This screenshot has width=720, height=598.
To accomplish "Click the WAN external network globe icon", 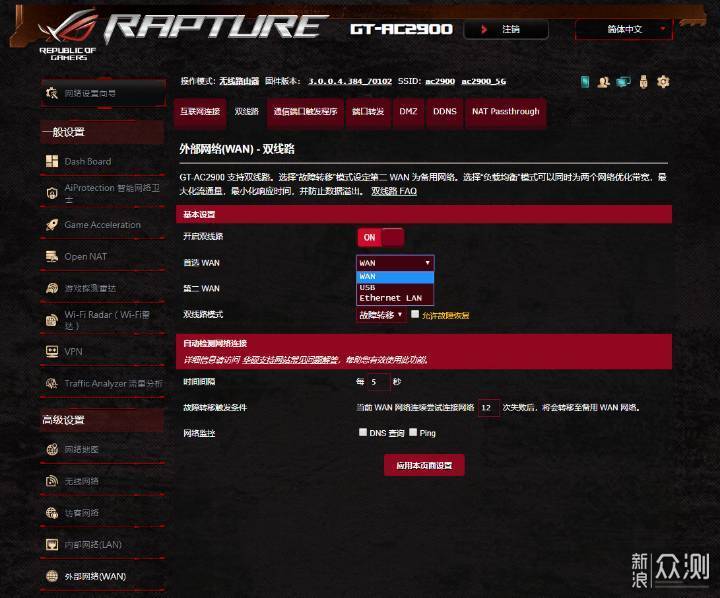I will pyautogui.click(x=52, y=576).
